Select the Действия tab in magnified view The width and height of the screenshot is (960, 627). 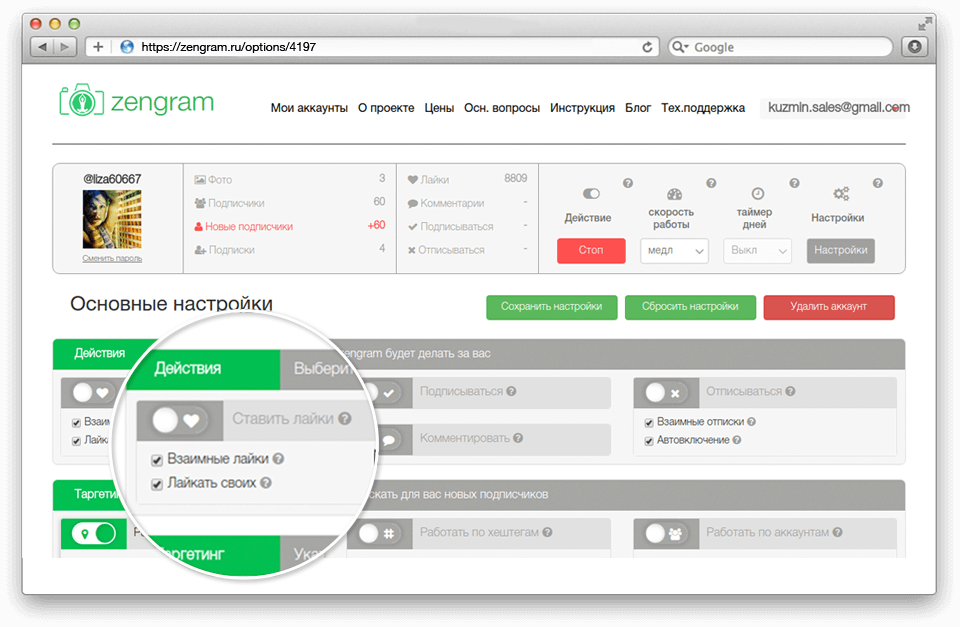pyautogui.click(x=203, y=369)
